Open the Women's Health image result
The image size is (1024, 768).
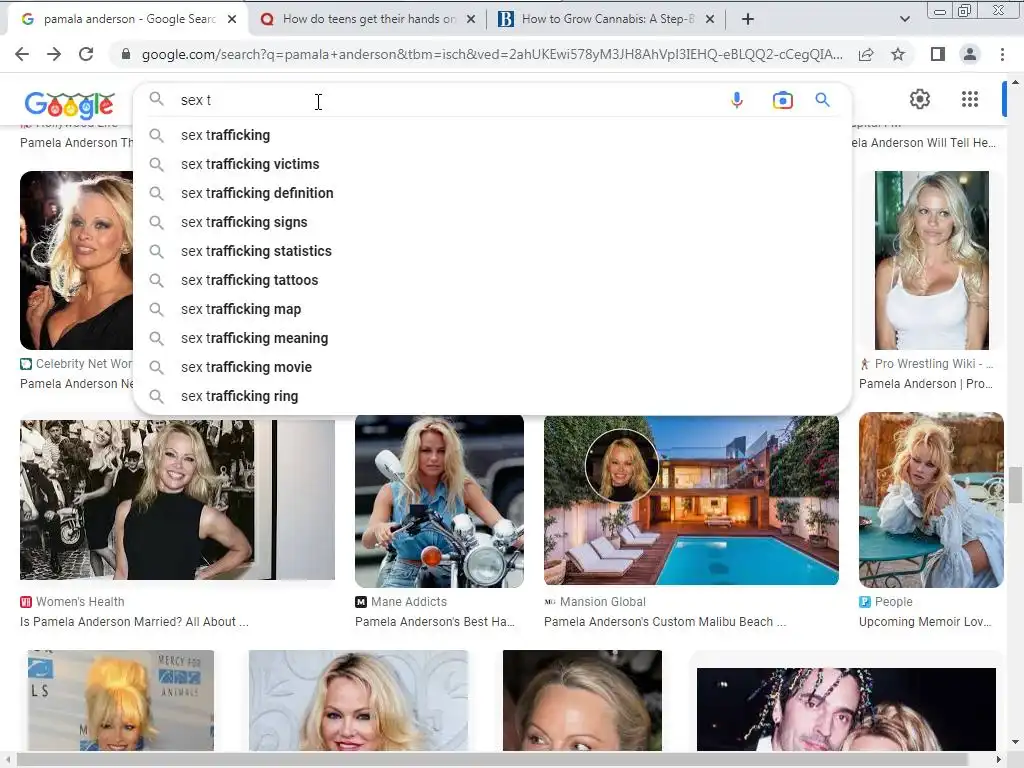click(177, 500)
